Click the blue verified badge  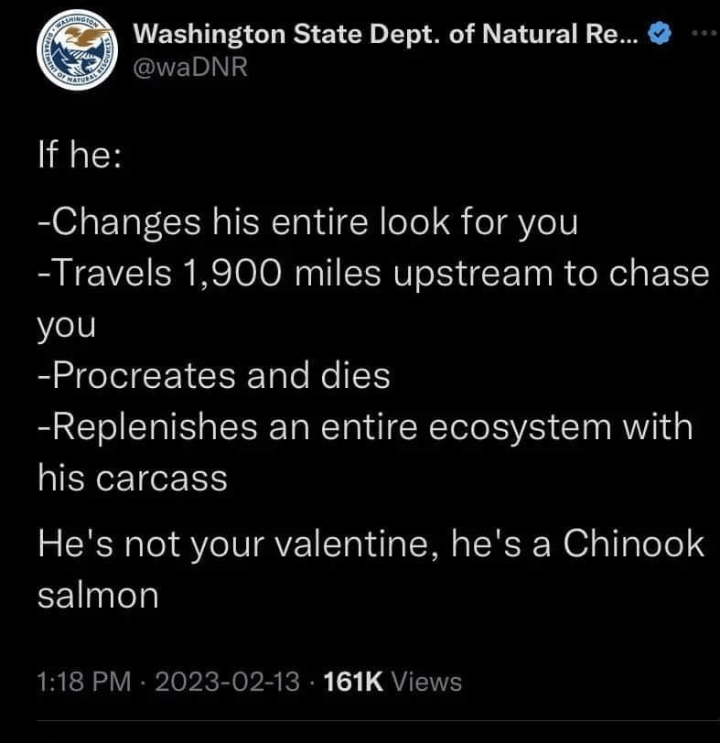[x=658, y=34]
